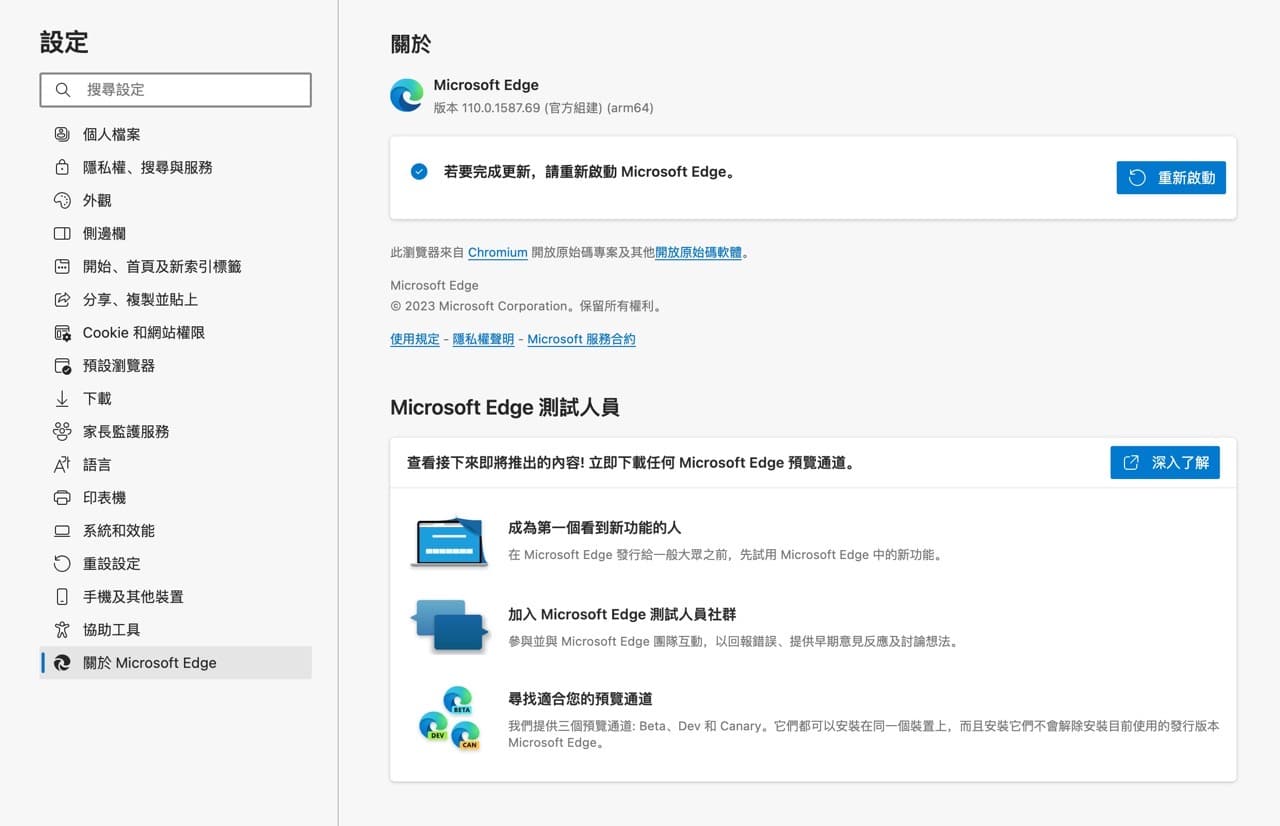1280x826 pixels.
Task: Open 手機及其他裝置 settings
Action: (176, 596)
